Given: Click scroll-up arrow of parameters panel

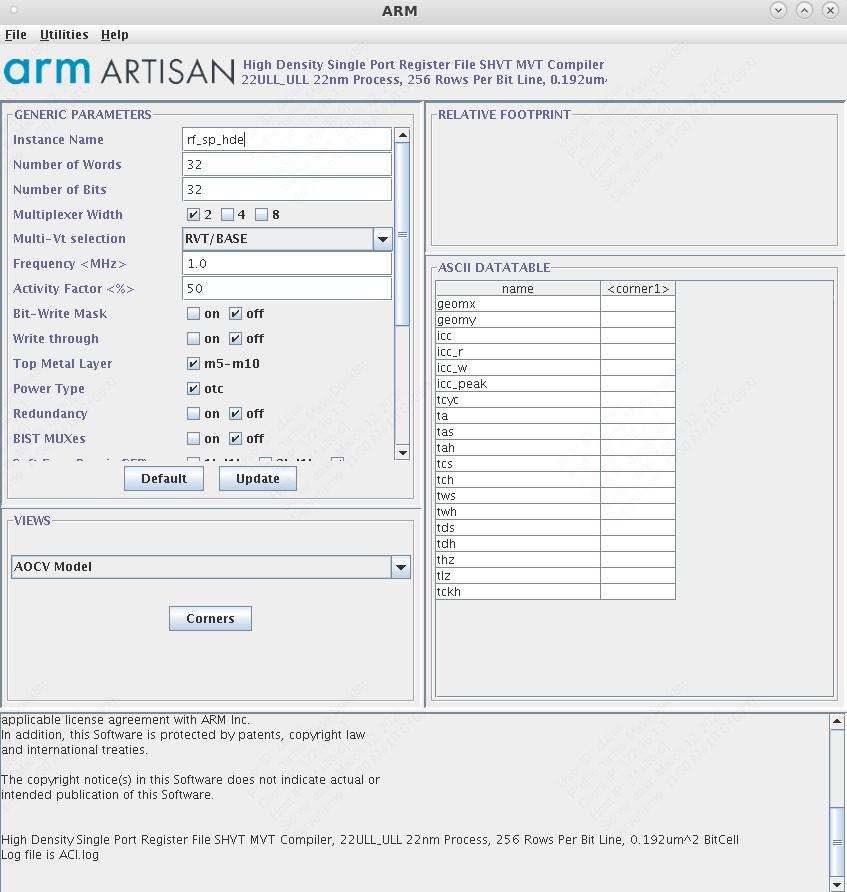Looking at the screenshot, I should (402, 135).
